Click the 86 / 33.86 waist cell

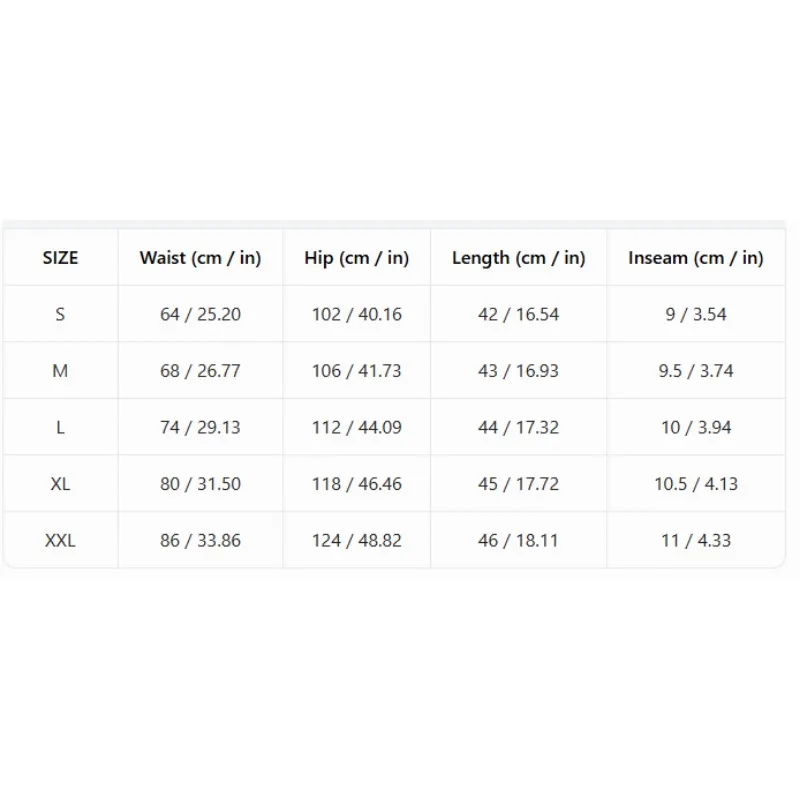click(x=201, y=540)
